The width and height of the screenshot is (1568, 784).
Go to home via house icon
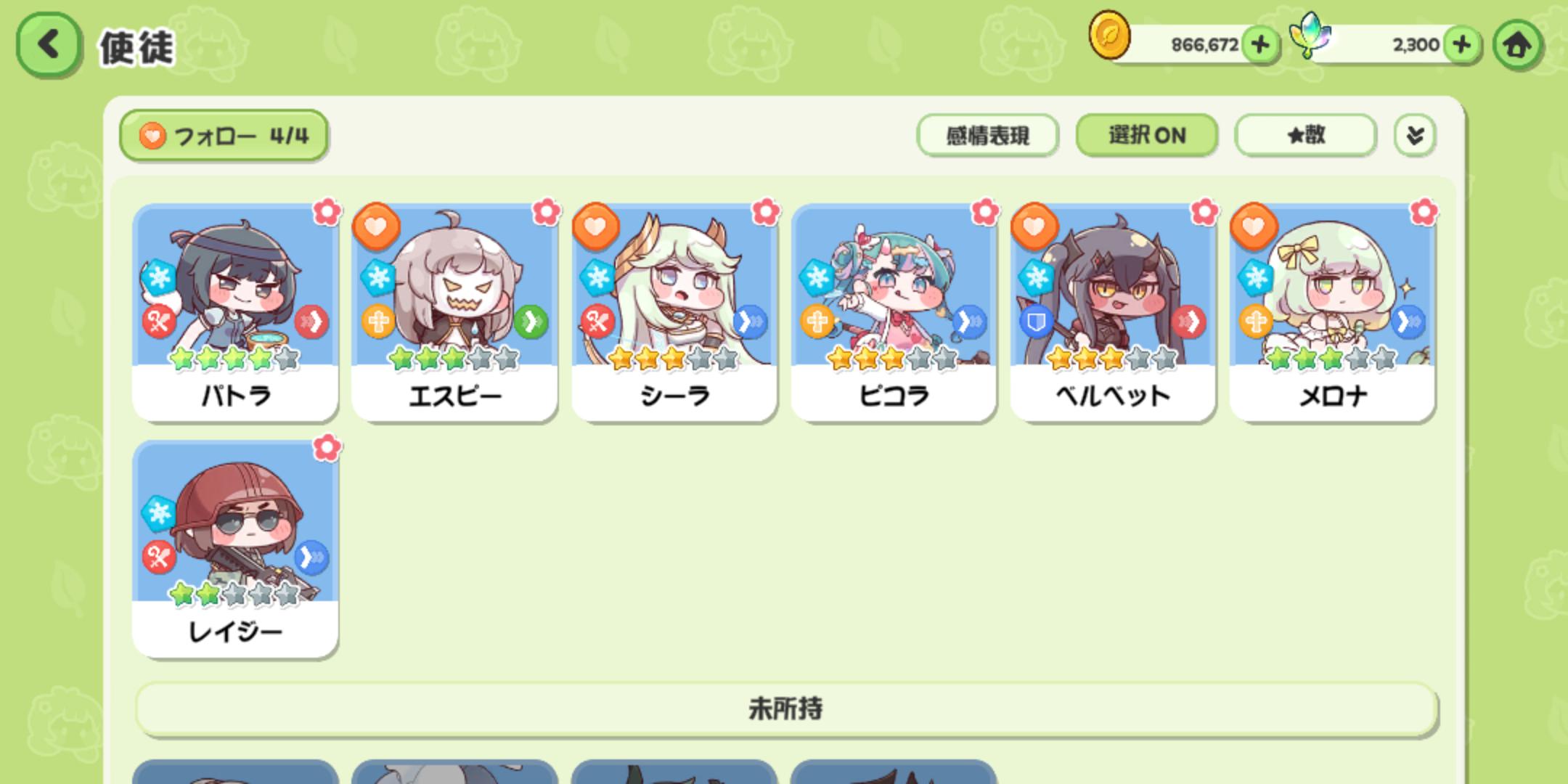(x=1517, y=45)
